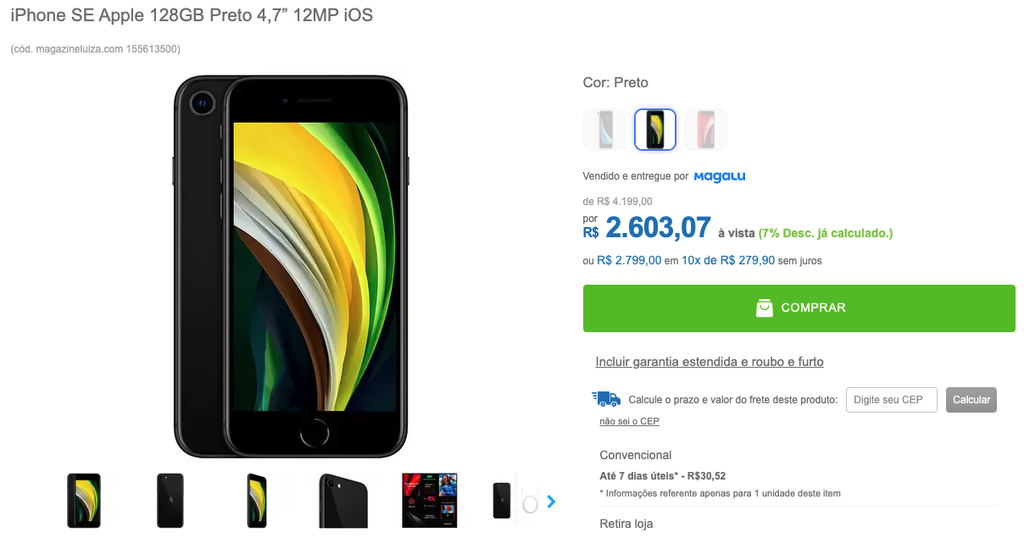Show the tilted rear camera thumbnail
This screenshot has width=1024, height=538.
[x=343, y=501]
